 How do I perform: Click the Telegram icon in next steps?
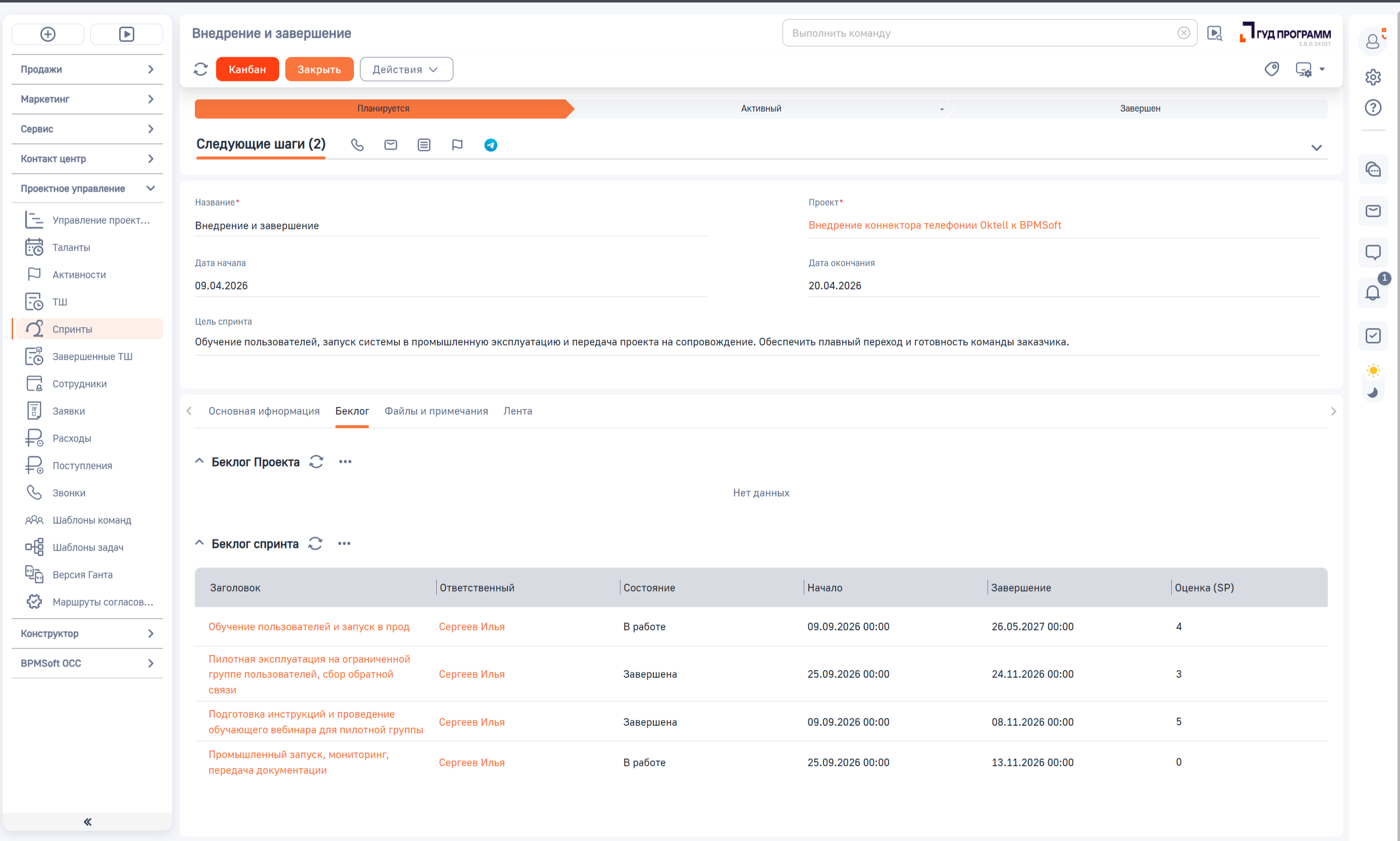pyautogui.click(x=490, y=145)
